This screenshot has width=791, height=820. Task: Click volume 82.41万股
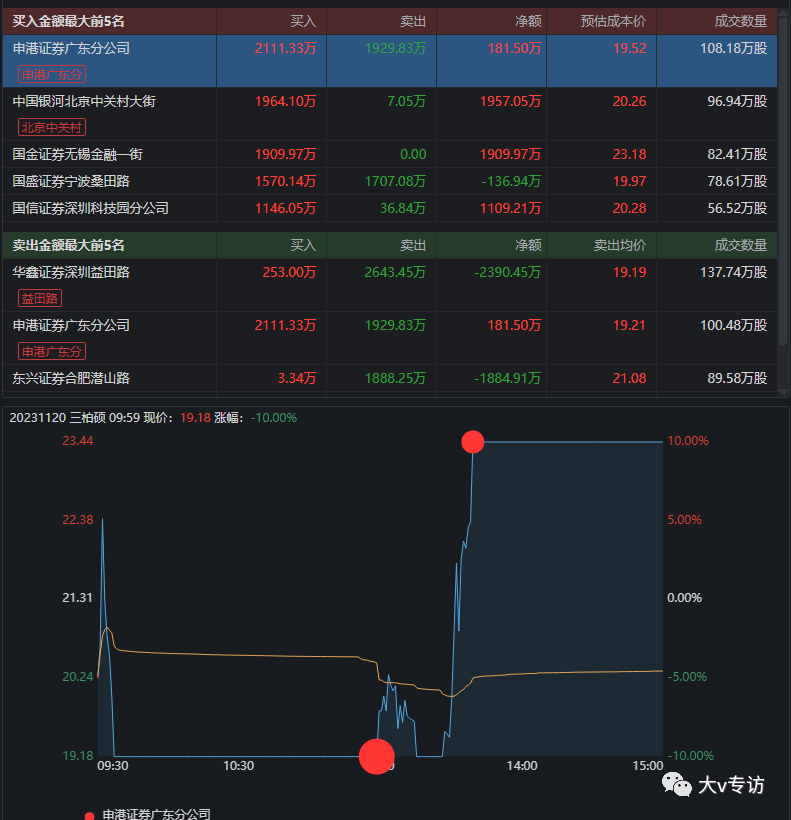pos(737,154)
